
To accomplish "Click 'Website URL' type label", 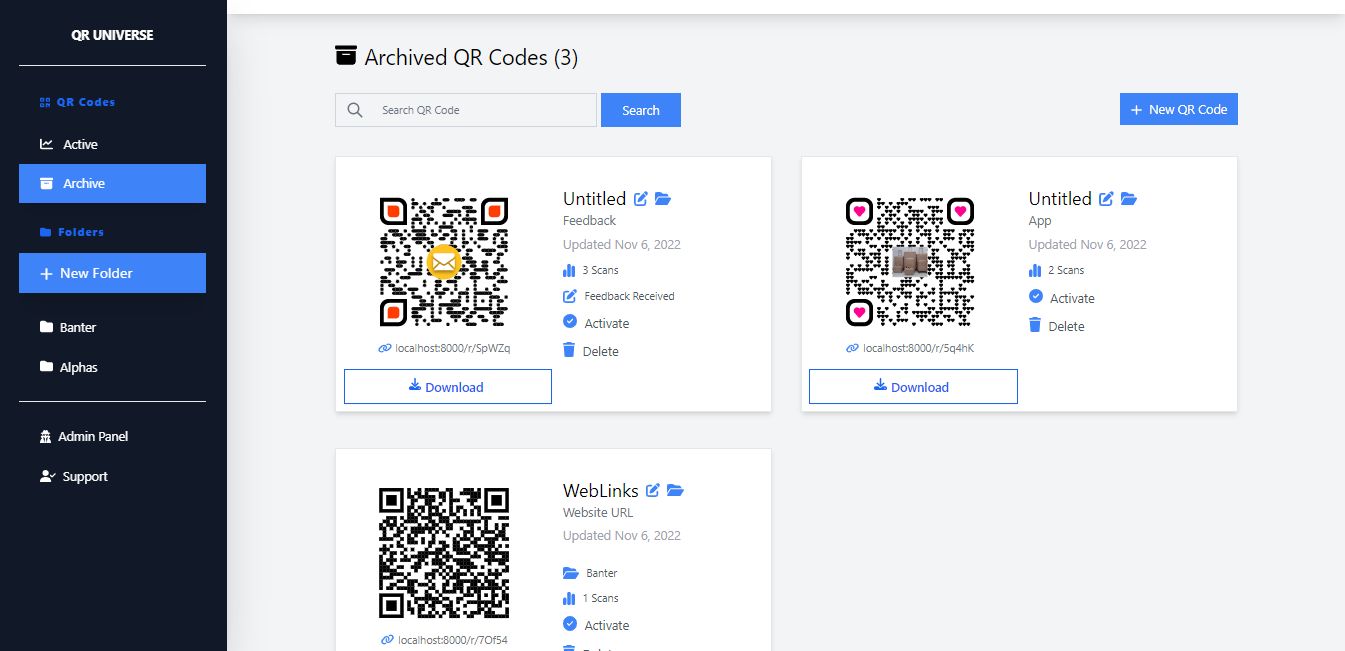I will (598, 512).
